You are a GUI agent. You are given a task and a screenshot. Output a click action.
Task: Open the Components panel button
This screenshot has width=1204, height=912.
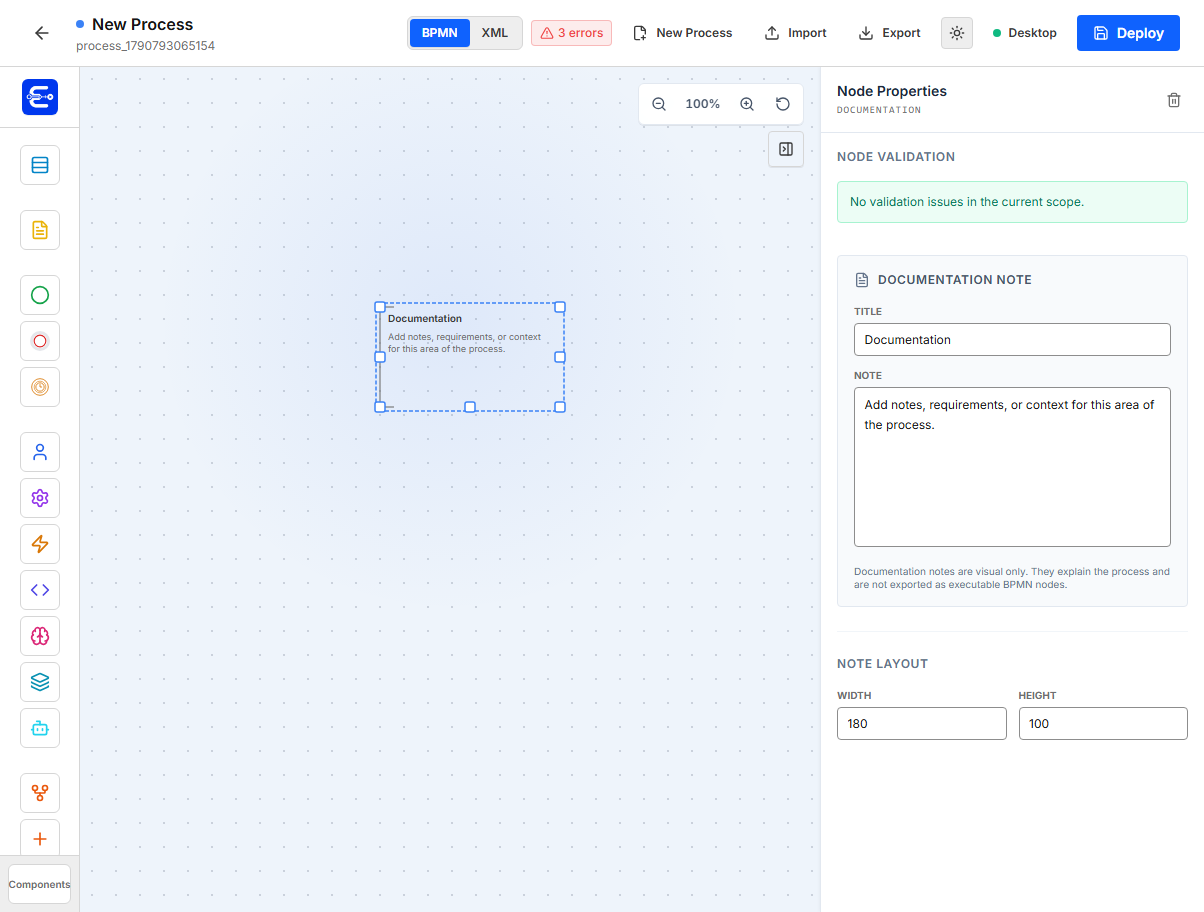point(40,884)
